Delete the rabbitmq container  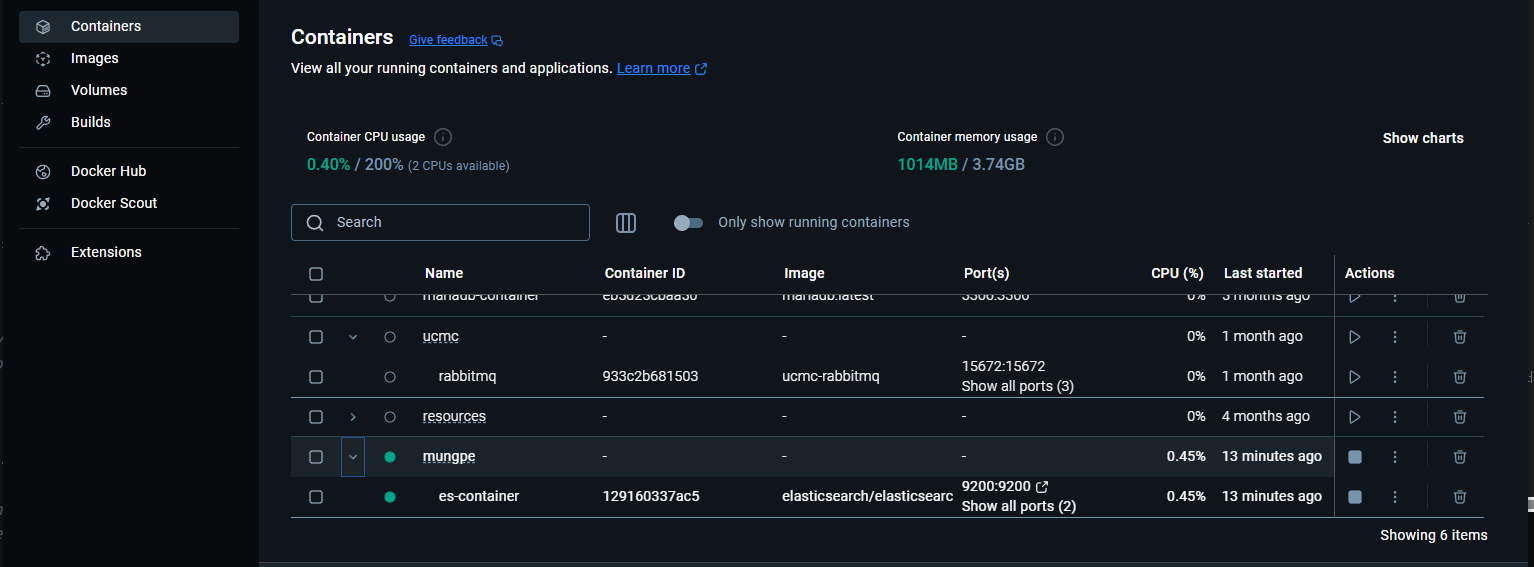[1460, 377]
